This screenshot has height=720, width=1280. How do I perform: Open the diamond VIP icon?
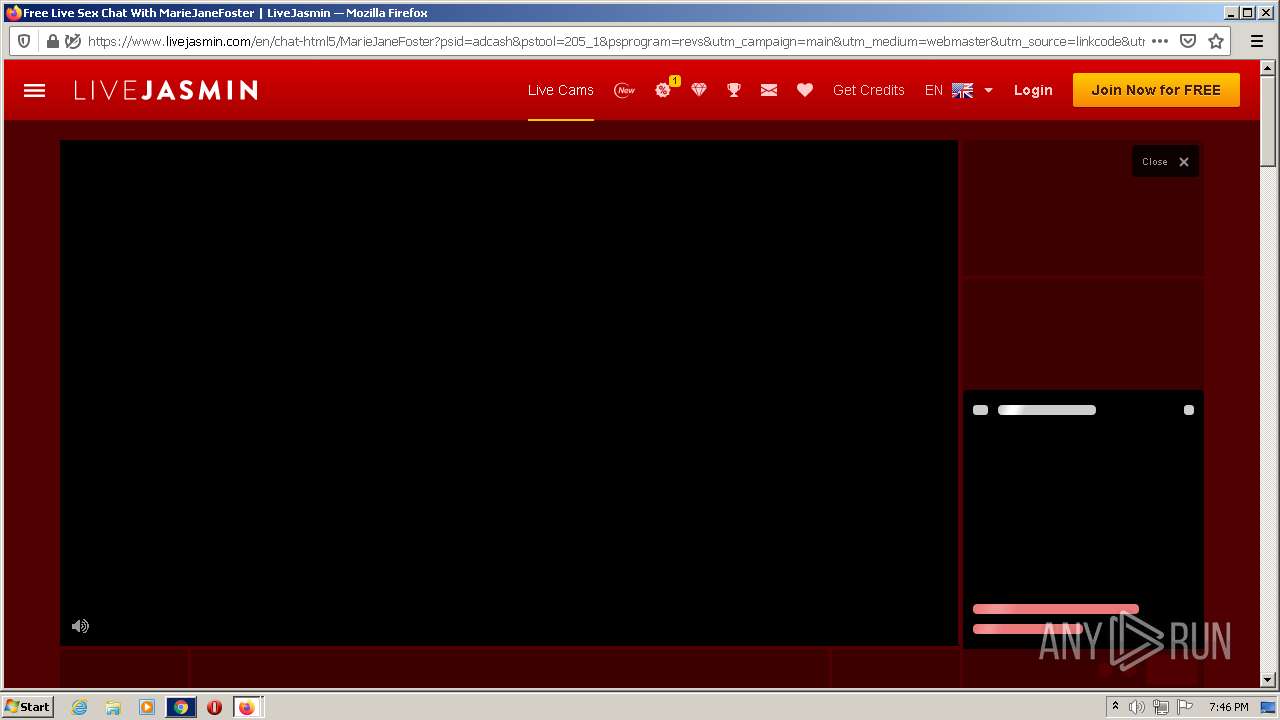pyautogui.click(x=699, y=90)
